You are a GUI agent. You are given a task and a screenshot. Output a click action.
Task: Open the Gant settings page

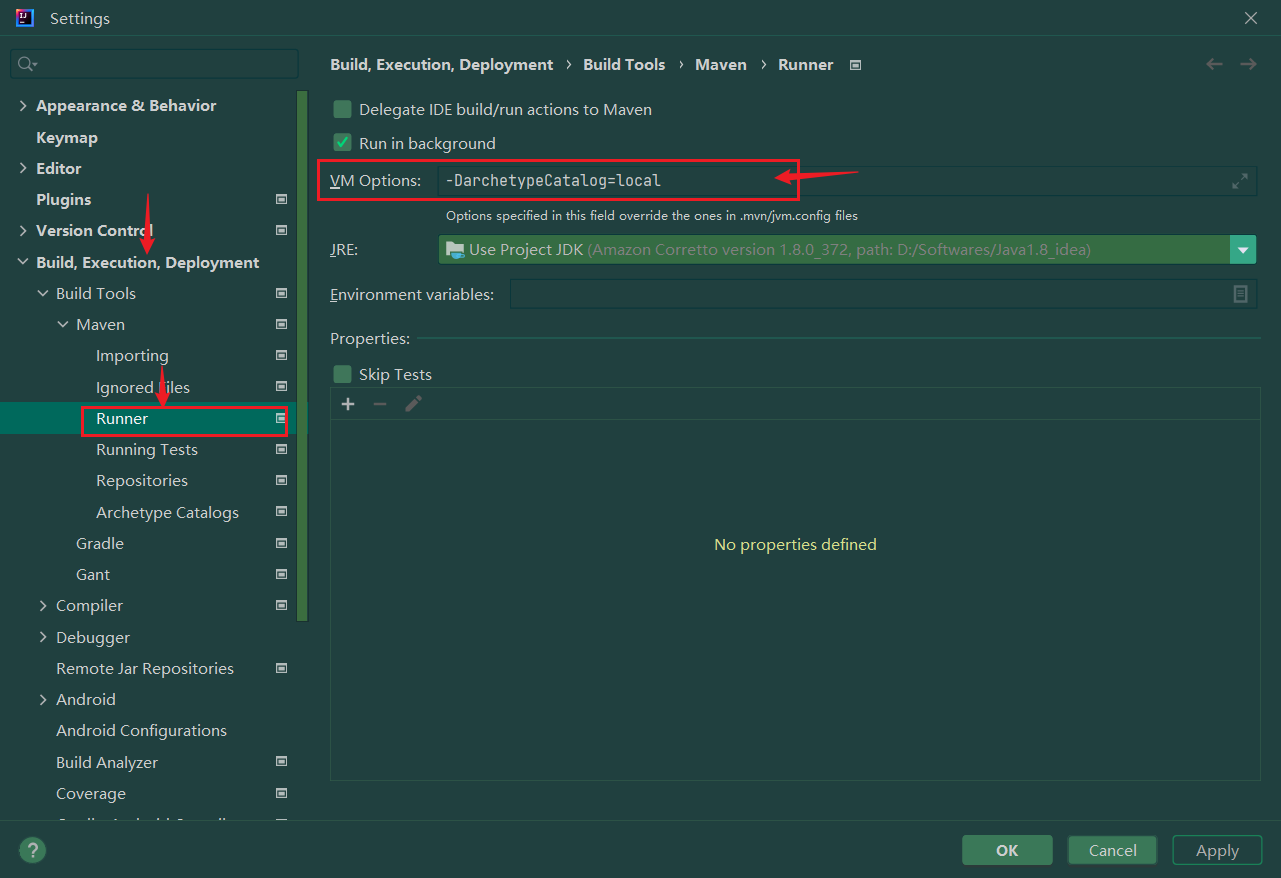click(x=93, y=575)
